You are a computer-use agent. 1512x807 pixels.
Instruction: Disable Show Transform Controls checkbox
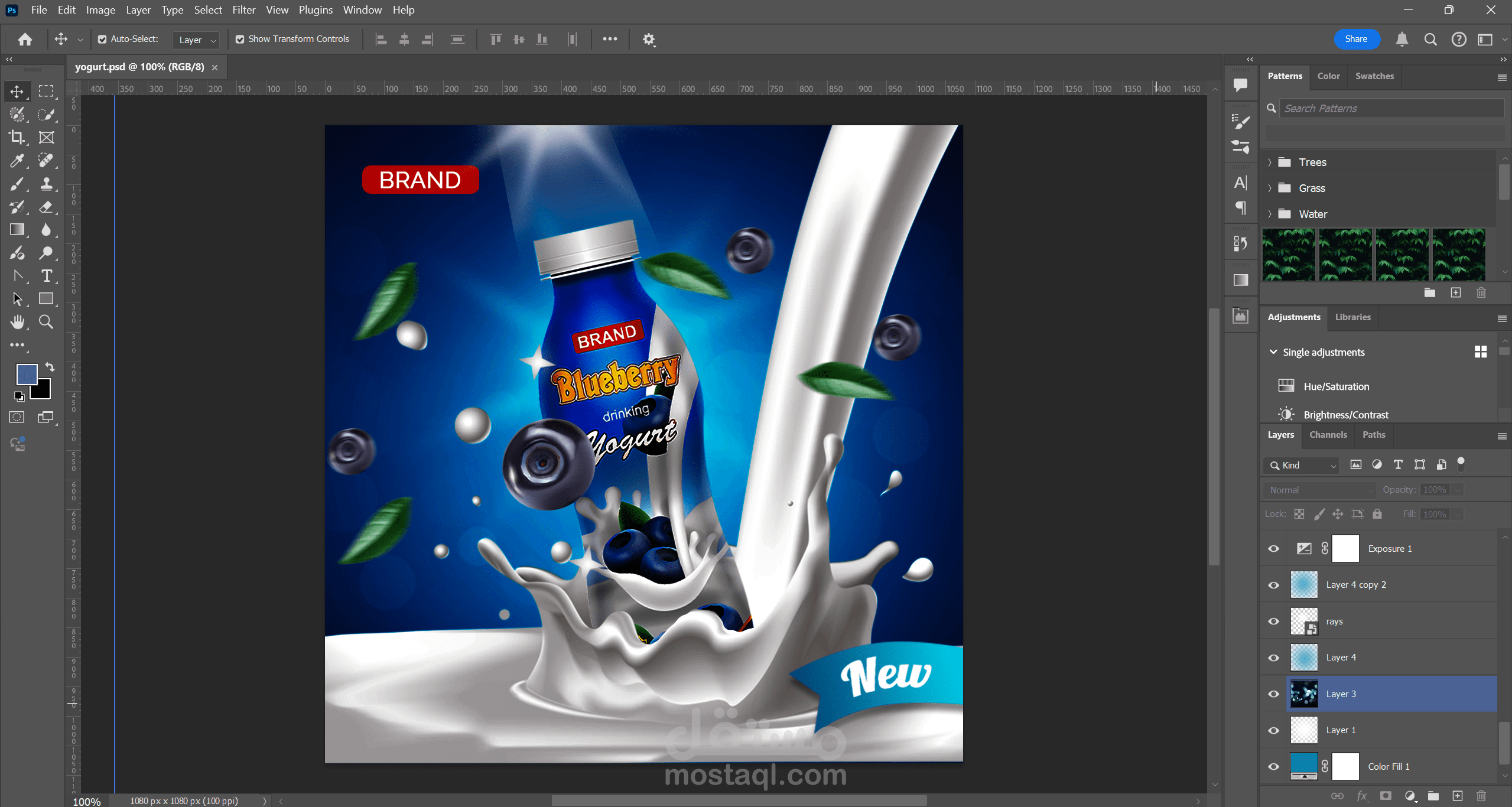tap(240, 39)
